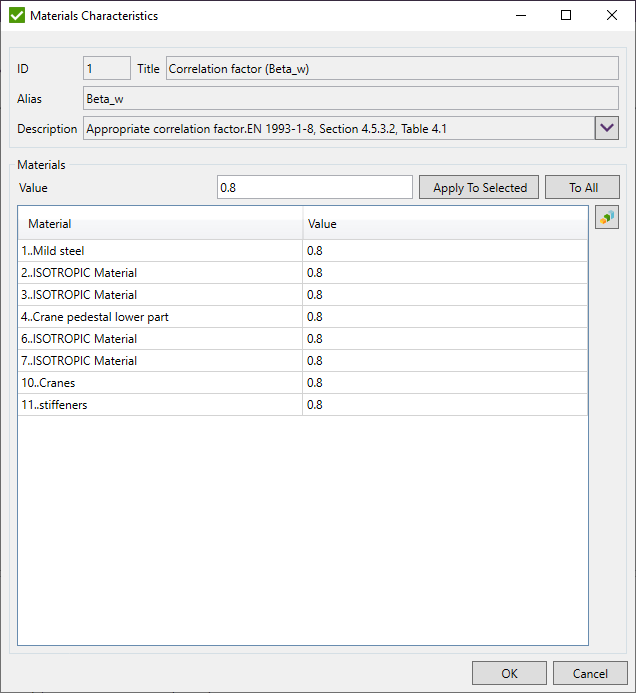Select the 10..Cranes material row
This screenshot has width=636, height=693.
tap(160, 383)
